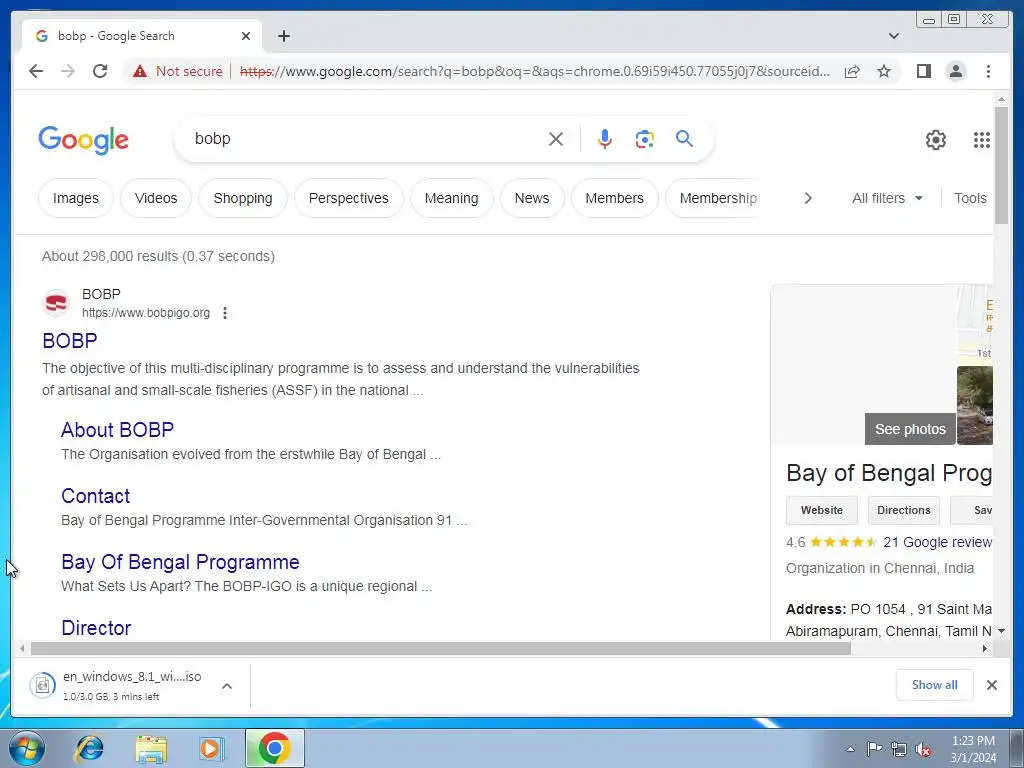This screenshot has width=1024, height=768.
Task: Open Chrome three-dot menu
Action: click(x=988, y=71)
